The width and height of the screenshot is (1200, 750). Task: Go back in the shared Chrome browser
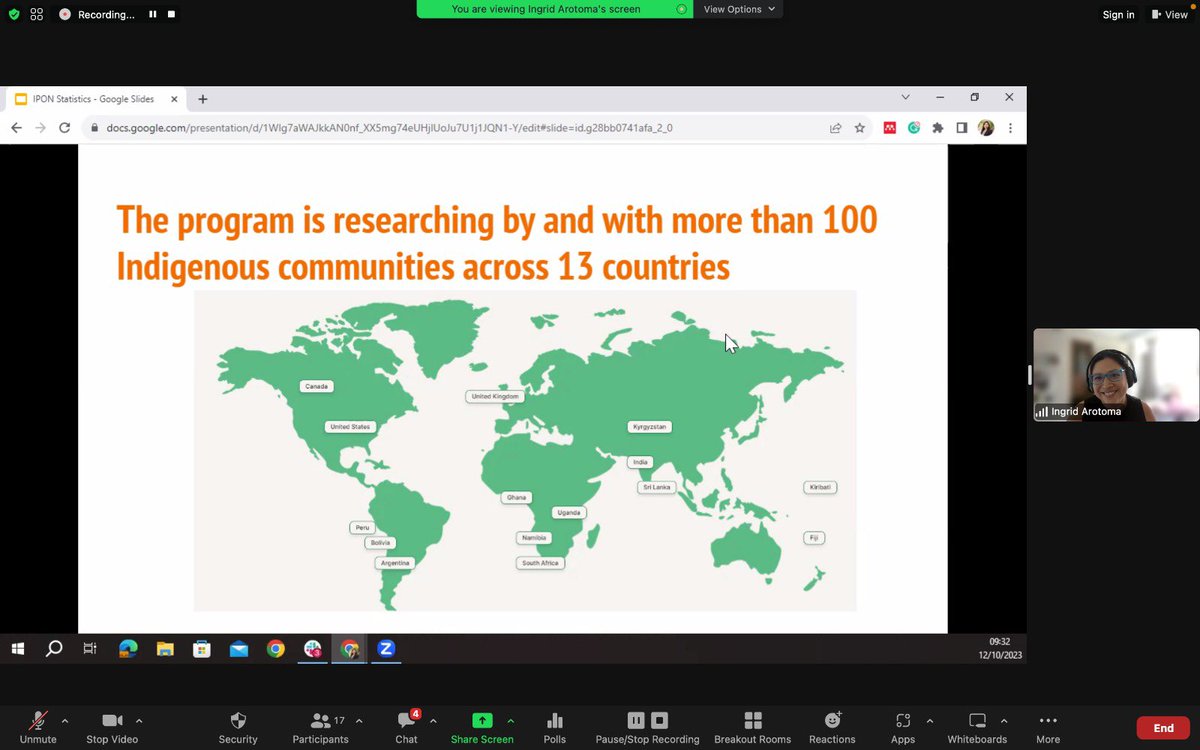[x=16, y=128]
